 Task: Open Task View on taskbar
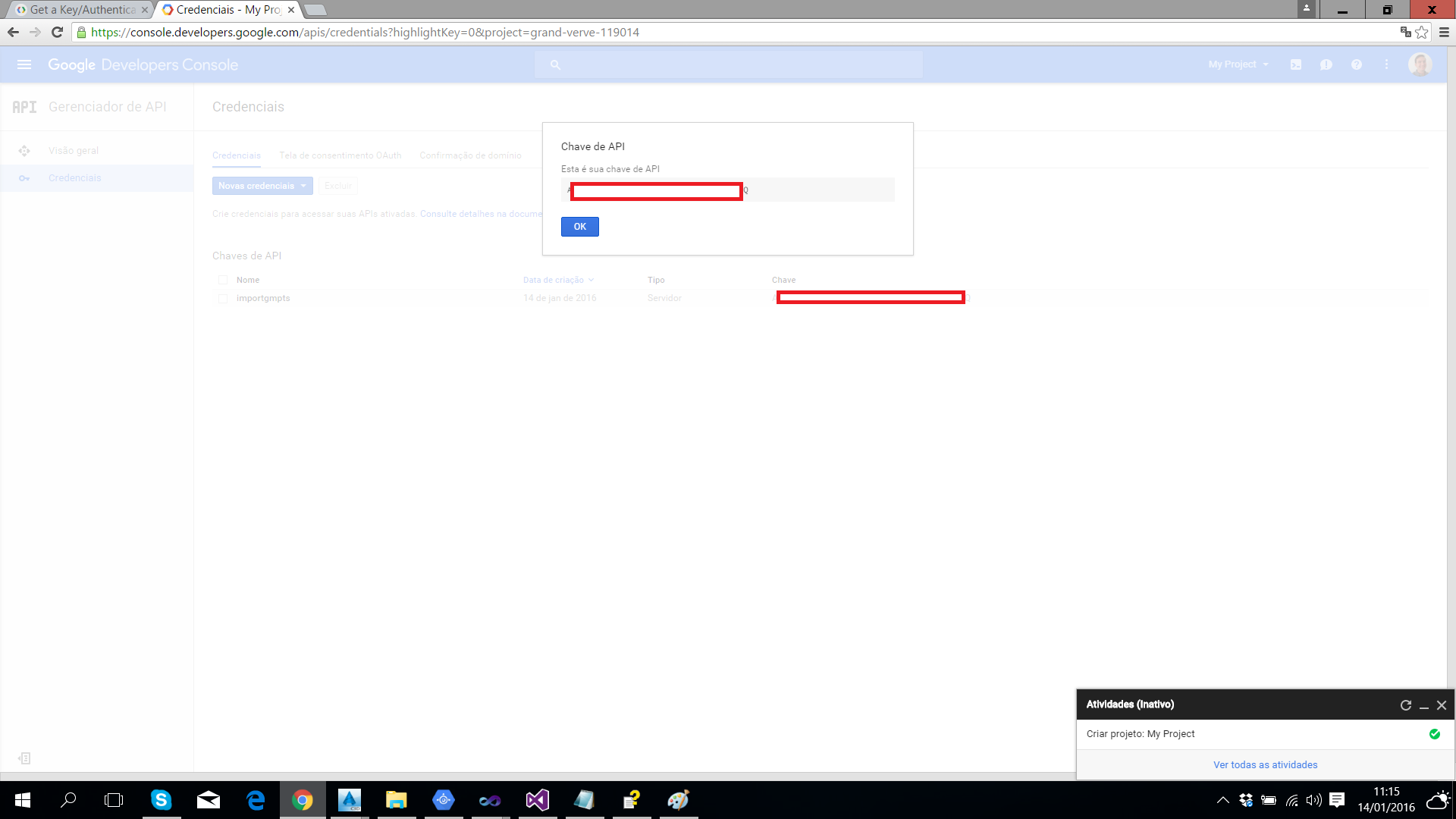pyautogui.click(x=114, y=800)
